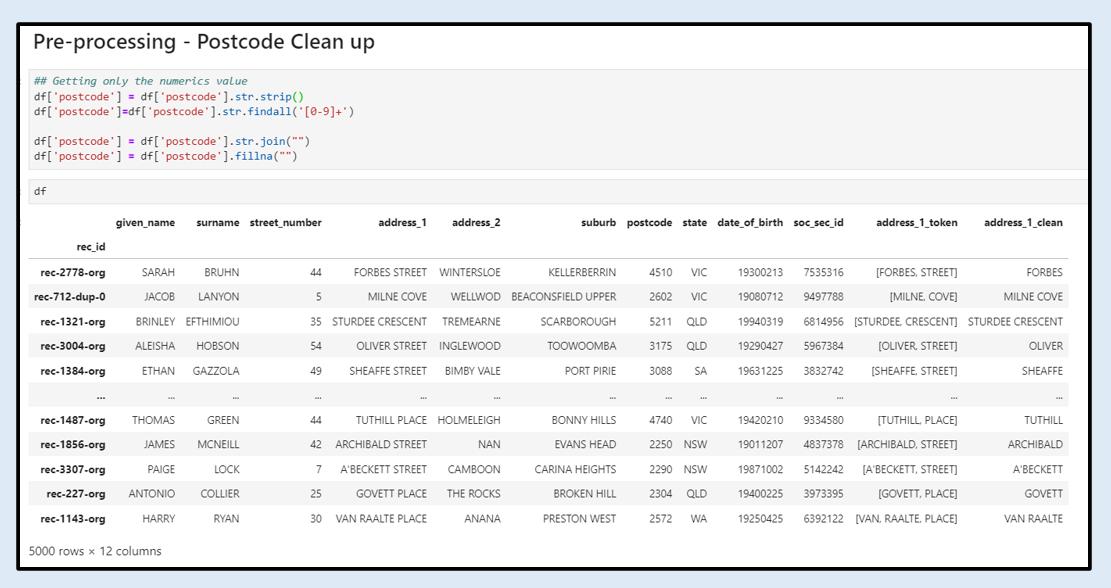
Task: Click the given name ANTONIO
Action: coord(152,494)
